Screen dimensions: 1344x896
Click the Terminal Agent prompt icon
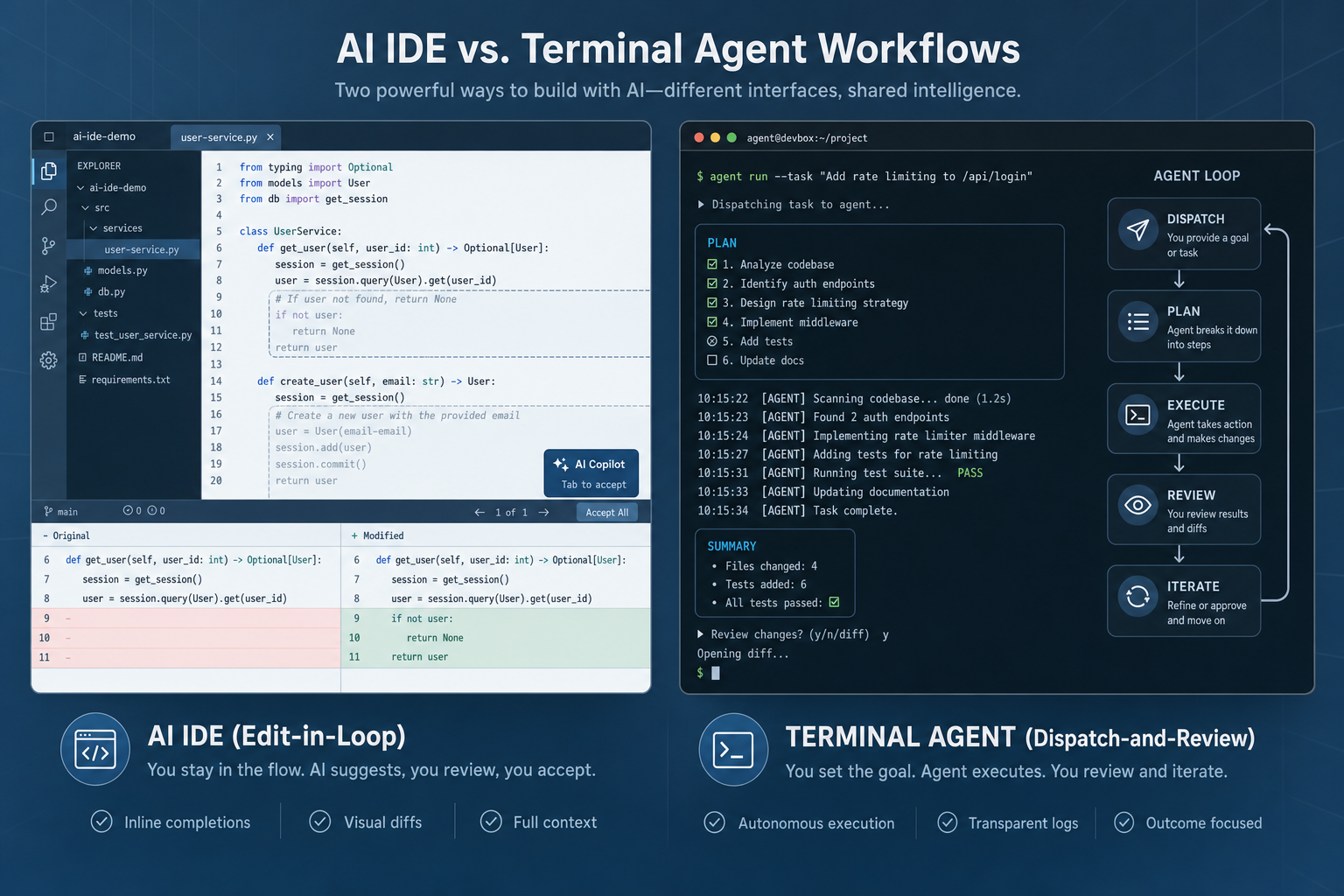tap(733, 749)
